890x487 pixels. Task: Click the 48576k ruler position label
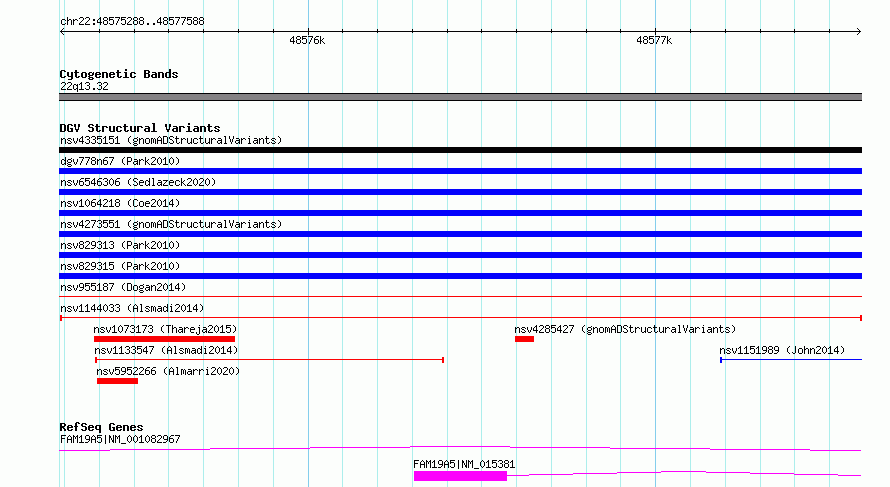pyautogui.click(x=307, y=40)
